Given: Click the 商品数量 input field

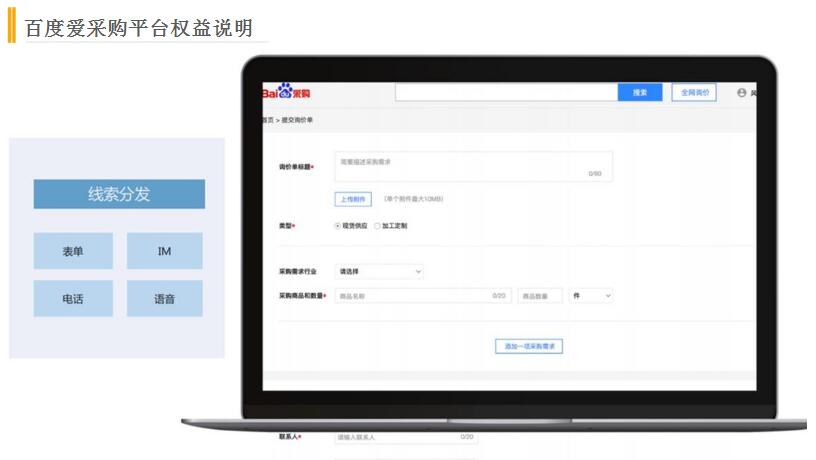Looking at the screenshot, I should pyautogui.click(x=540, y=296).
